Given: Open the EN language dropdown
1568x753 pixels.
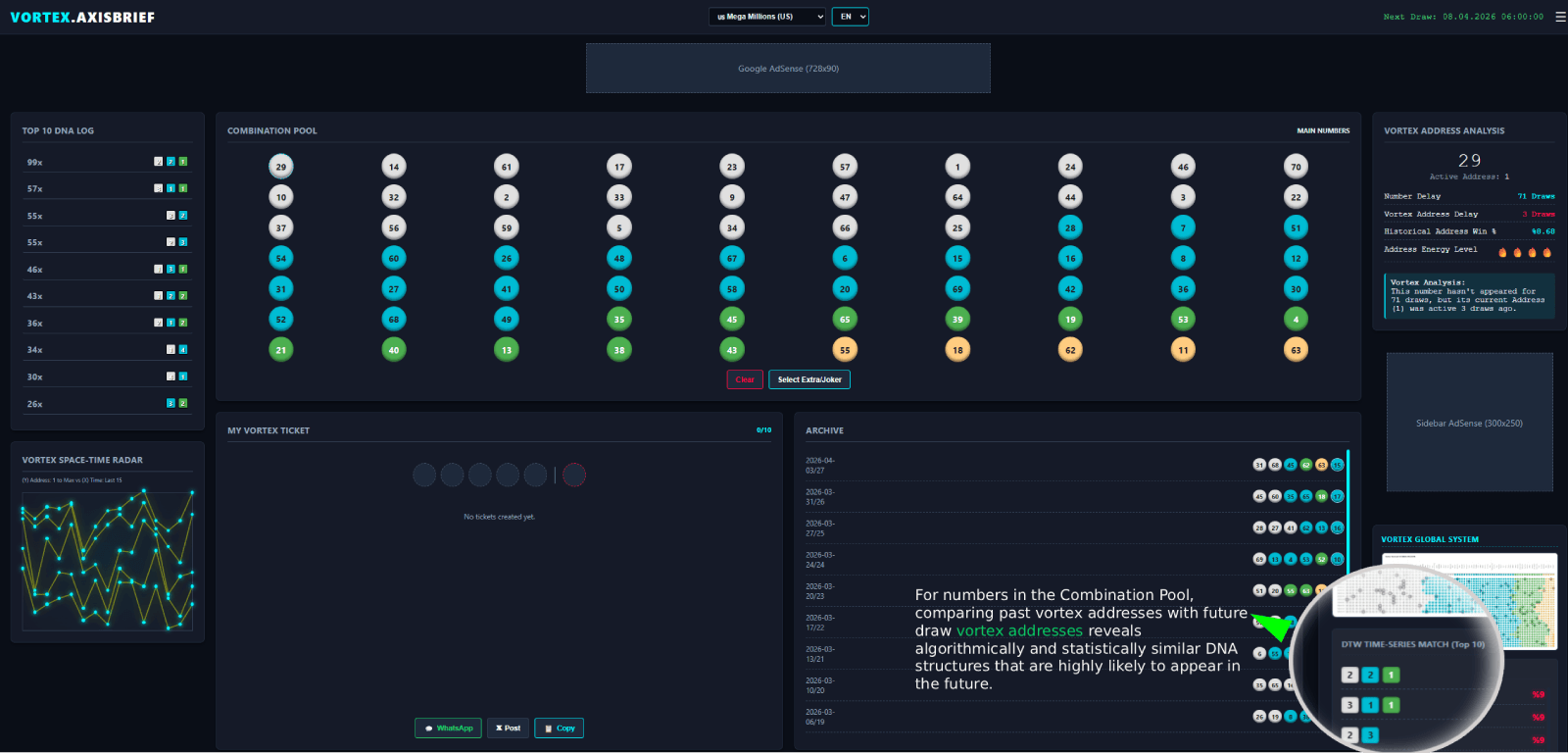Looking at the screenshot, I should tap(850, 17).
